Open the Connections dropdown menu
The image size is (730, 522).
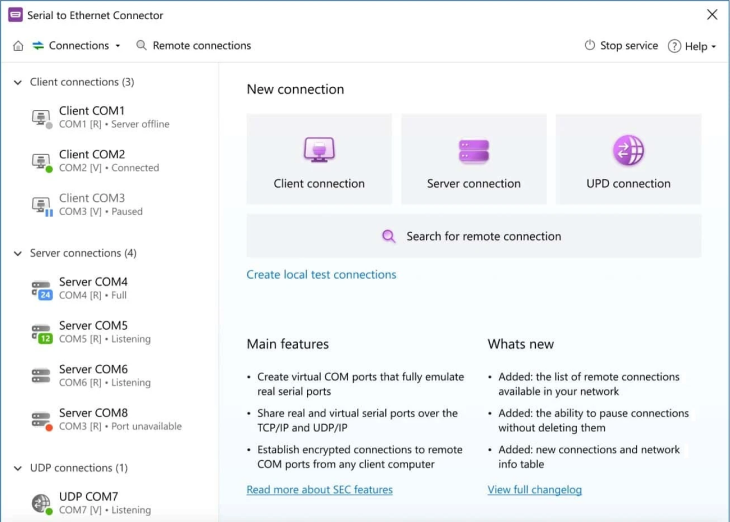[x=78, y=46]
